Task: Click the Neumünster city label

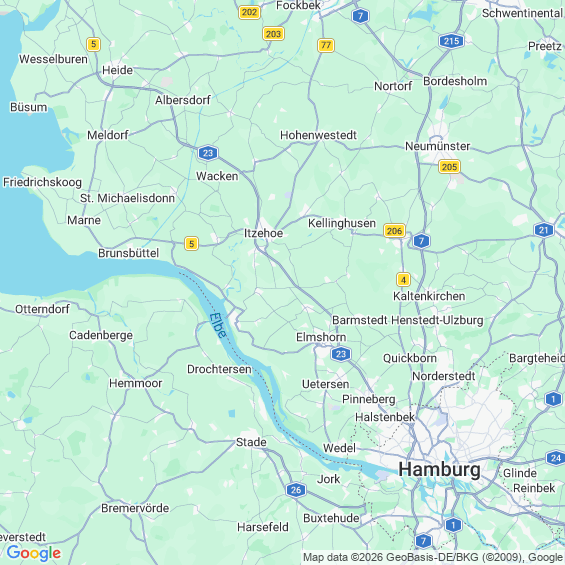Action: [x=437, y=146]
